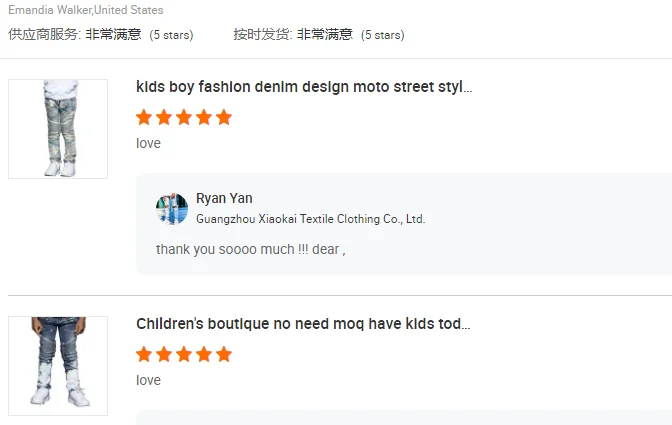Click Ryan Yan's avatar icon

(172, 209)
